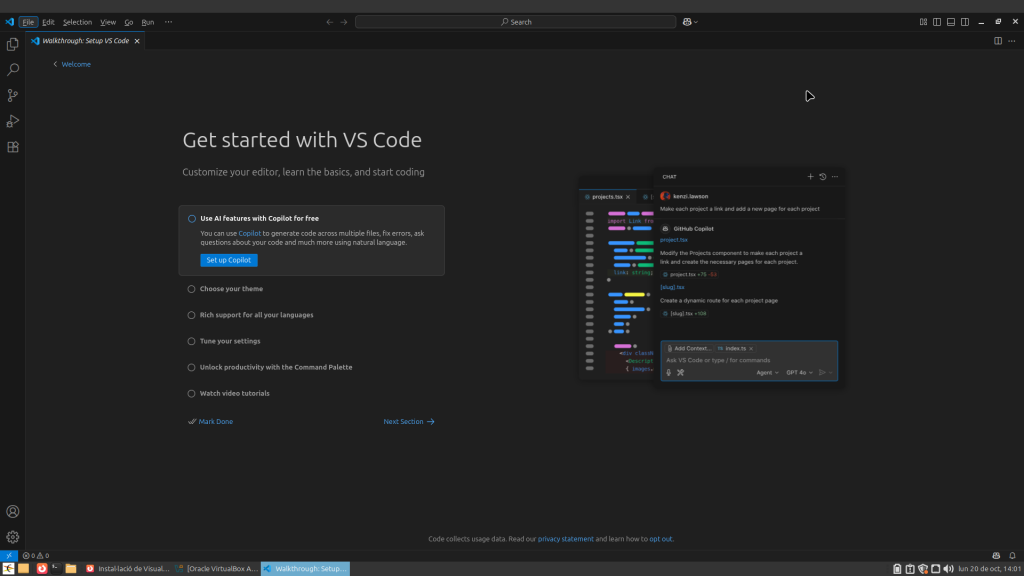Expand the hidden menu items ellipsis
The width and height of the screenshot is (1024, 576).
[168, 21]
